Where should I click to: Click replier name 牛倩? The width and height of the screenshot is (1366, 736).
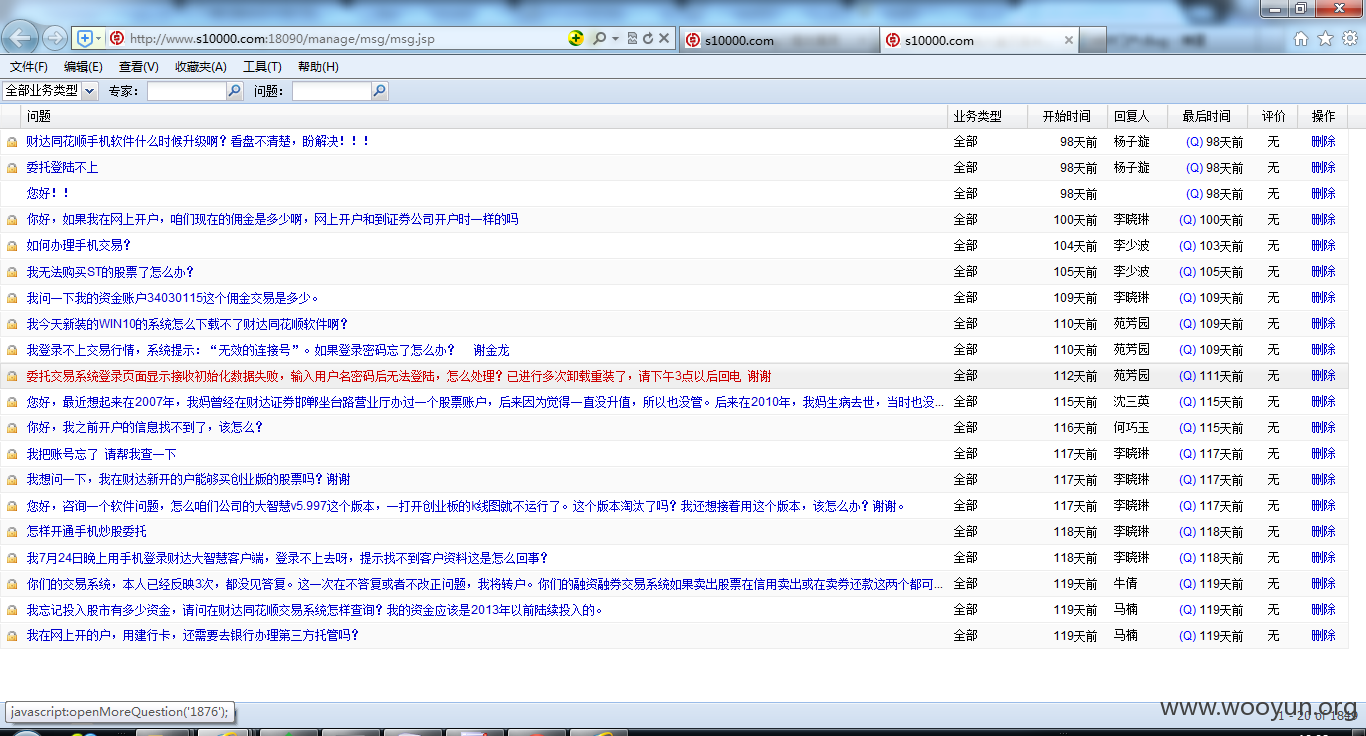[1125, 584]
